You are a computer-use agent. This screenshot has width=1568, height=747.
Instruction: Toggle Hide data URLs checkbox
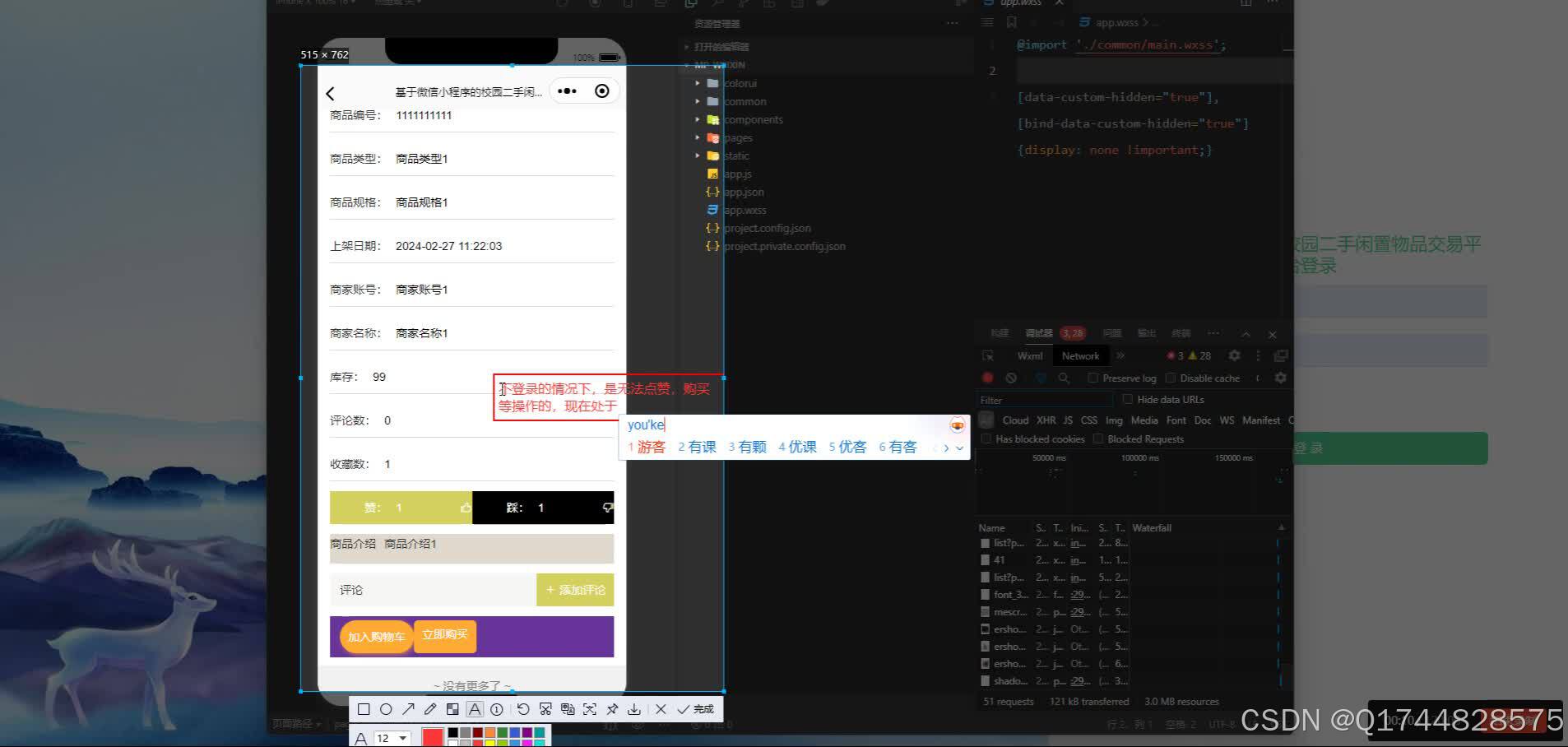[1127, 399]
